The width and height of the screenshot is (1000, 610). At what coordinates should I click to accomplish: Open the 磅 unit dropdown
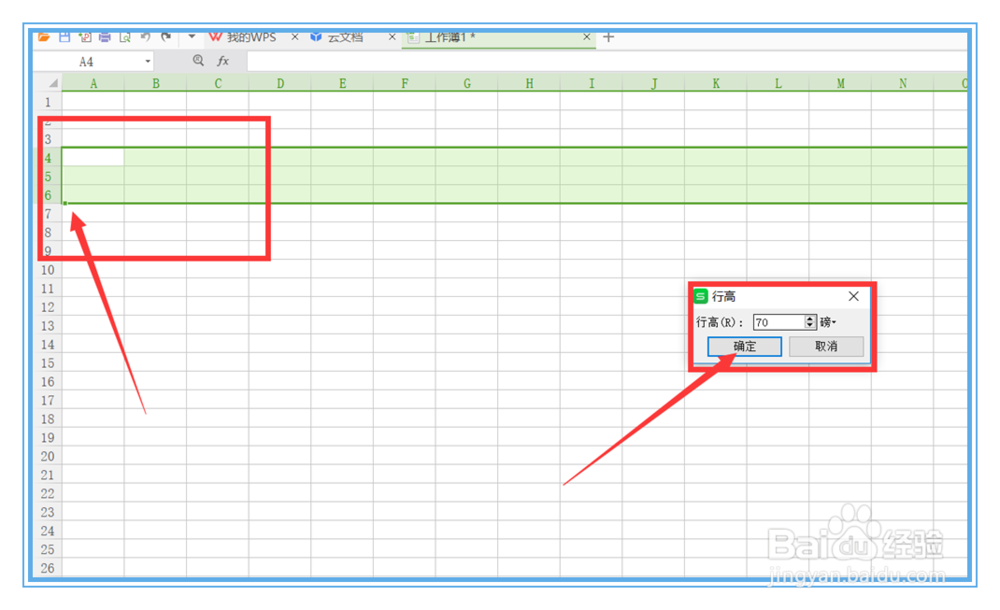click(x=828, y=322)
